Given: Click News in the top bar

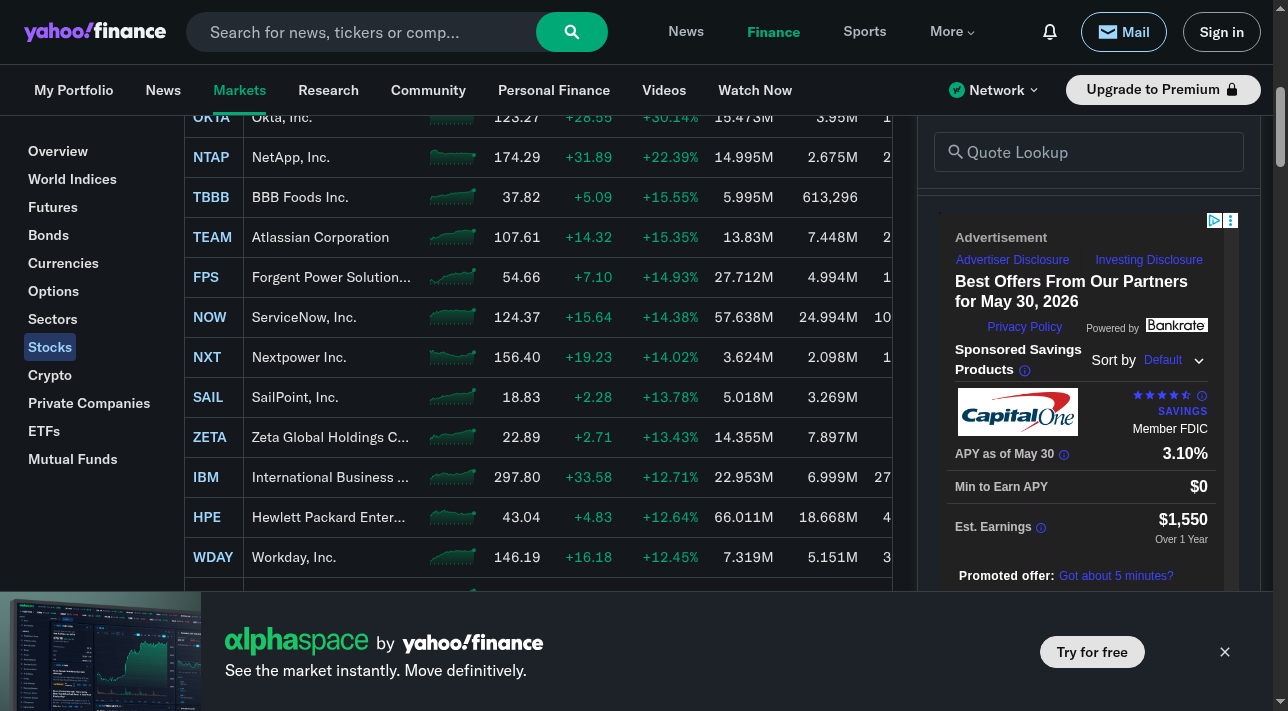Looking at the screenshot, I should (686, 32).
